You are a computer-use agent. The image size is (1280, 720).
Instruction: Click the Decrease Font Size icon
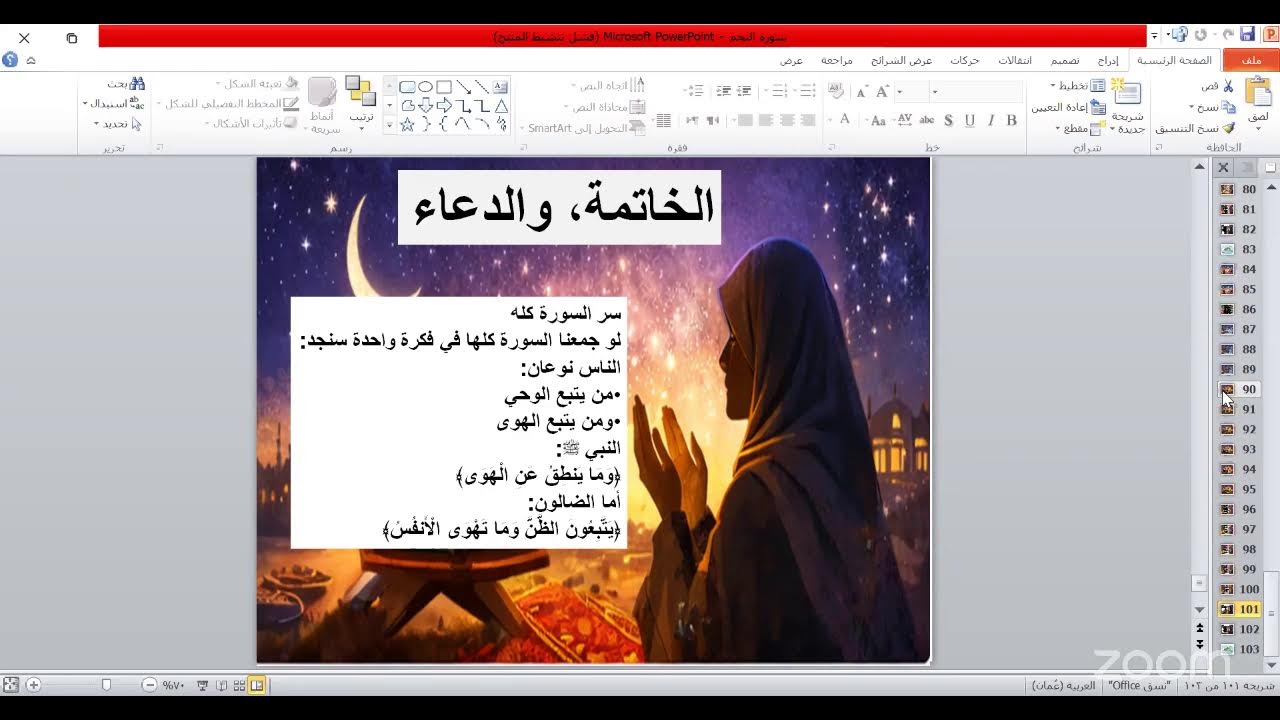click(861, 91)
